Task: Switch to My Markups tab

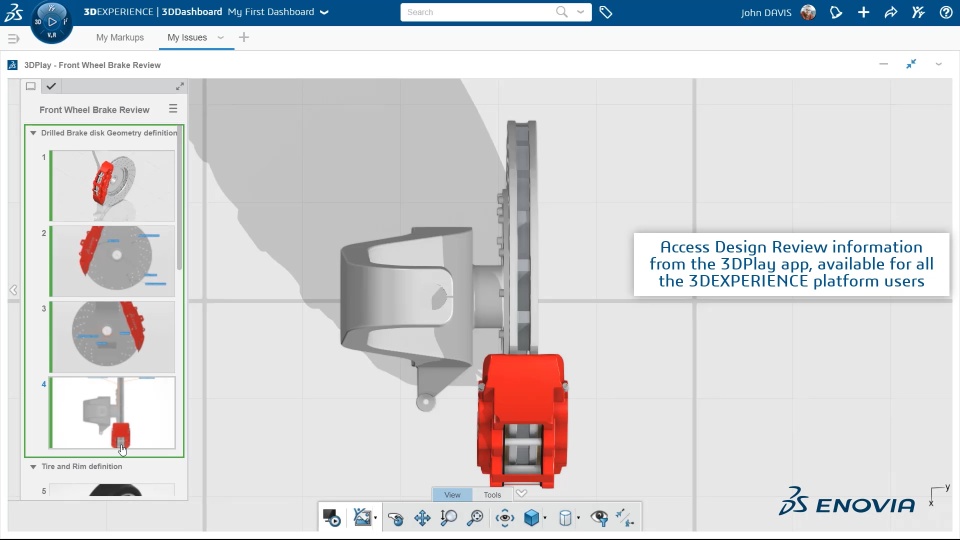Action: (x=120, y=37)
